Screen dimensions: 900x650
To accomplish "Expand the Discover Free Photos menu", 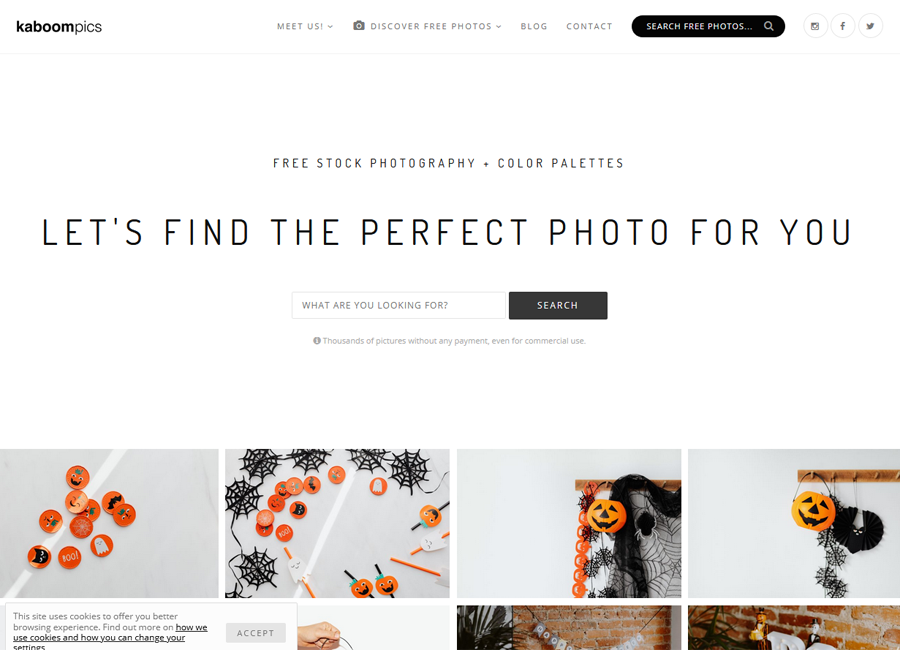I will 435,26.
